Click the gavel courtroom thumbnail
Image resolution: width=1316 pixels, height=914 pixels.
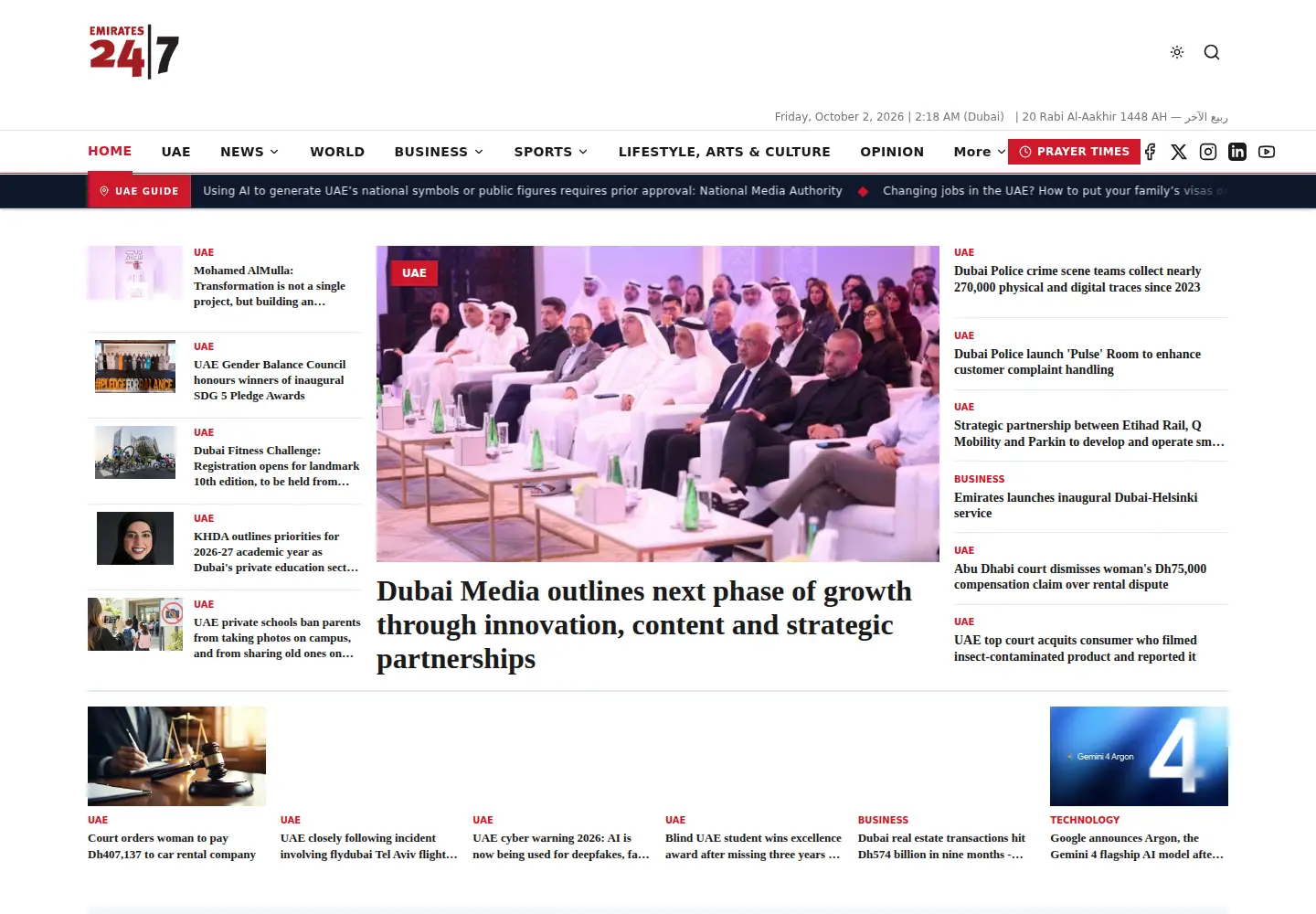coord(176,756)
